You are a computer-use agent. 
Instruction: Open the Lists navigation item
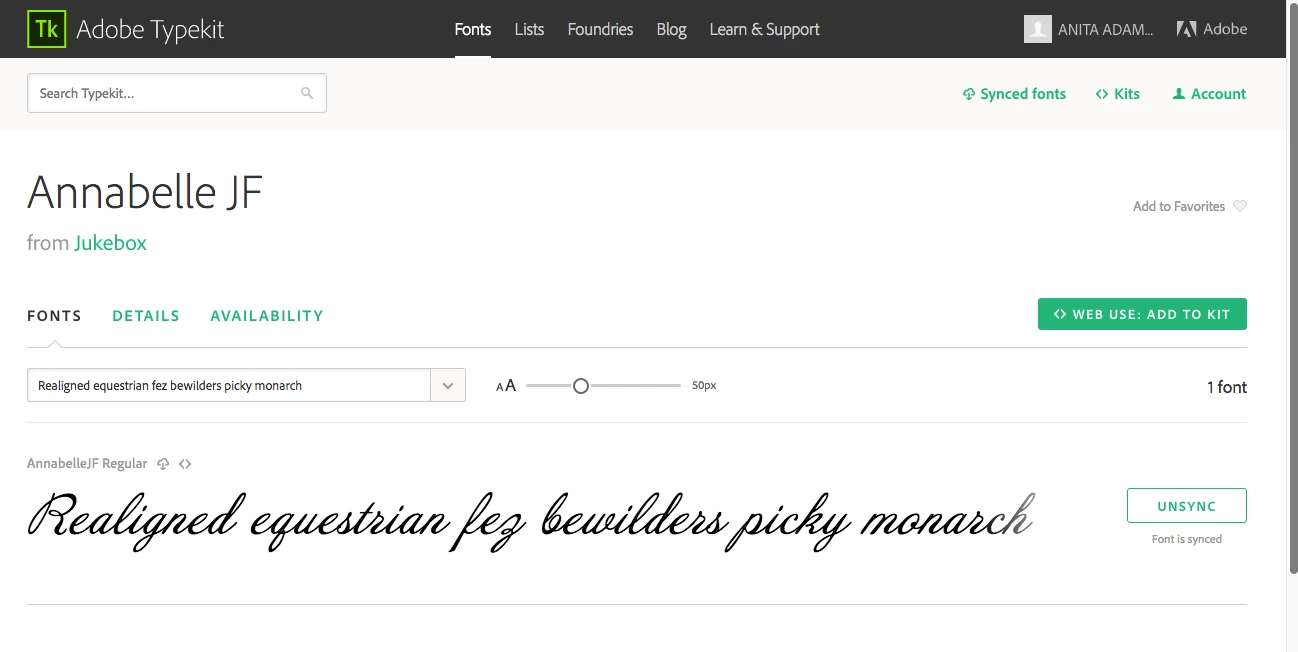coord(529,29)
